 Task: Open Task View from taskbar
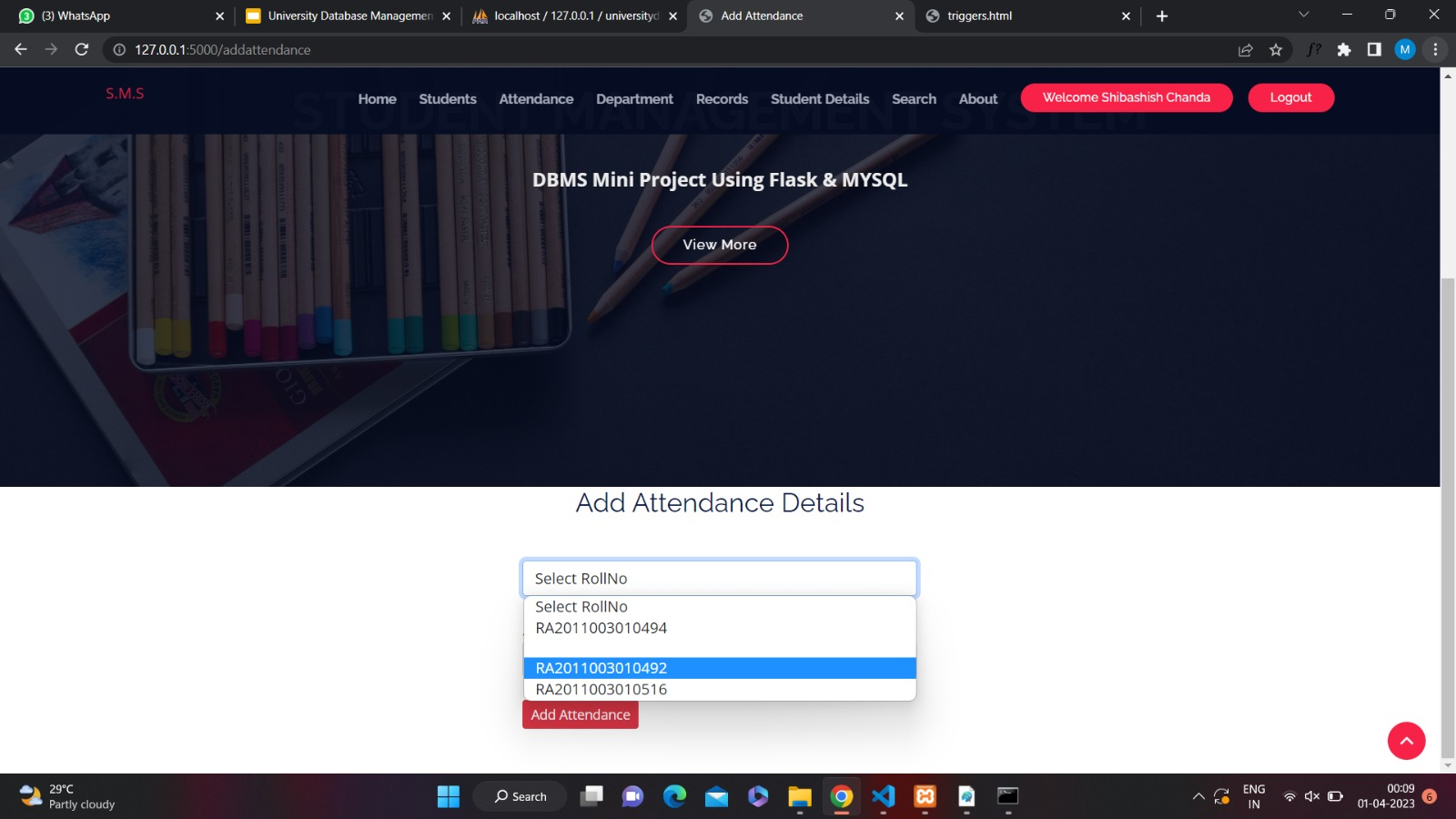point(591,796)
